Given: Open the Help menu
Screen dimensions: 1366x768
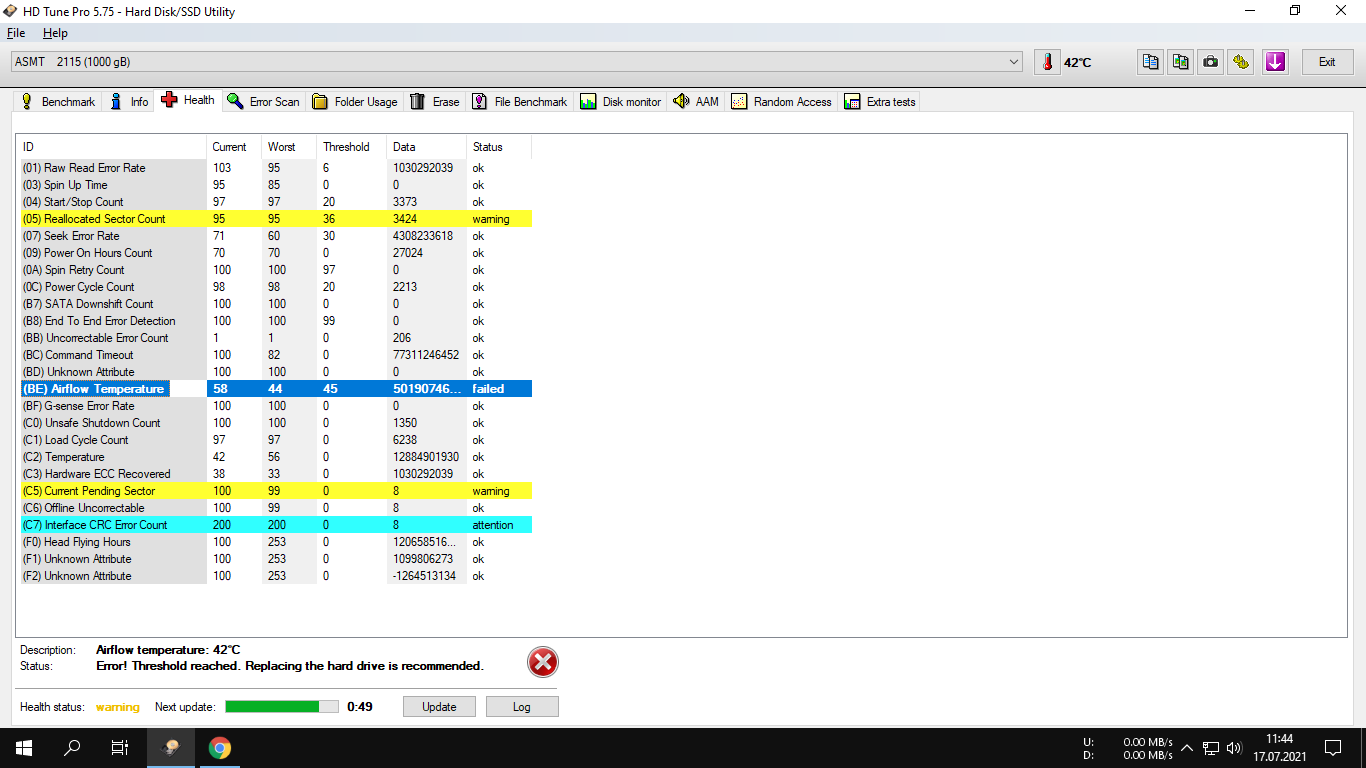Looking at the screenshot, I should pos(55,33).
